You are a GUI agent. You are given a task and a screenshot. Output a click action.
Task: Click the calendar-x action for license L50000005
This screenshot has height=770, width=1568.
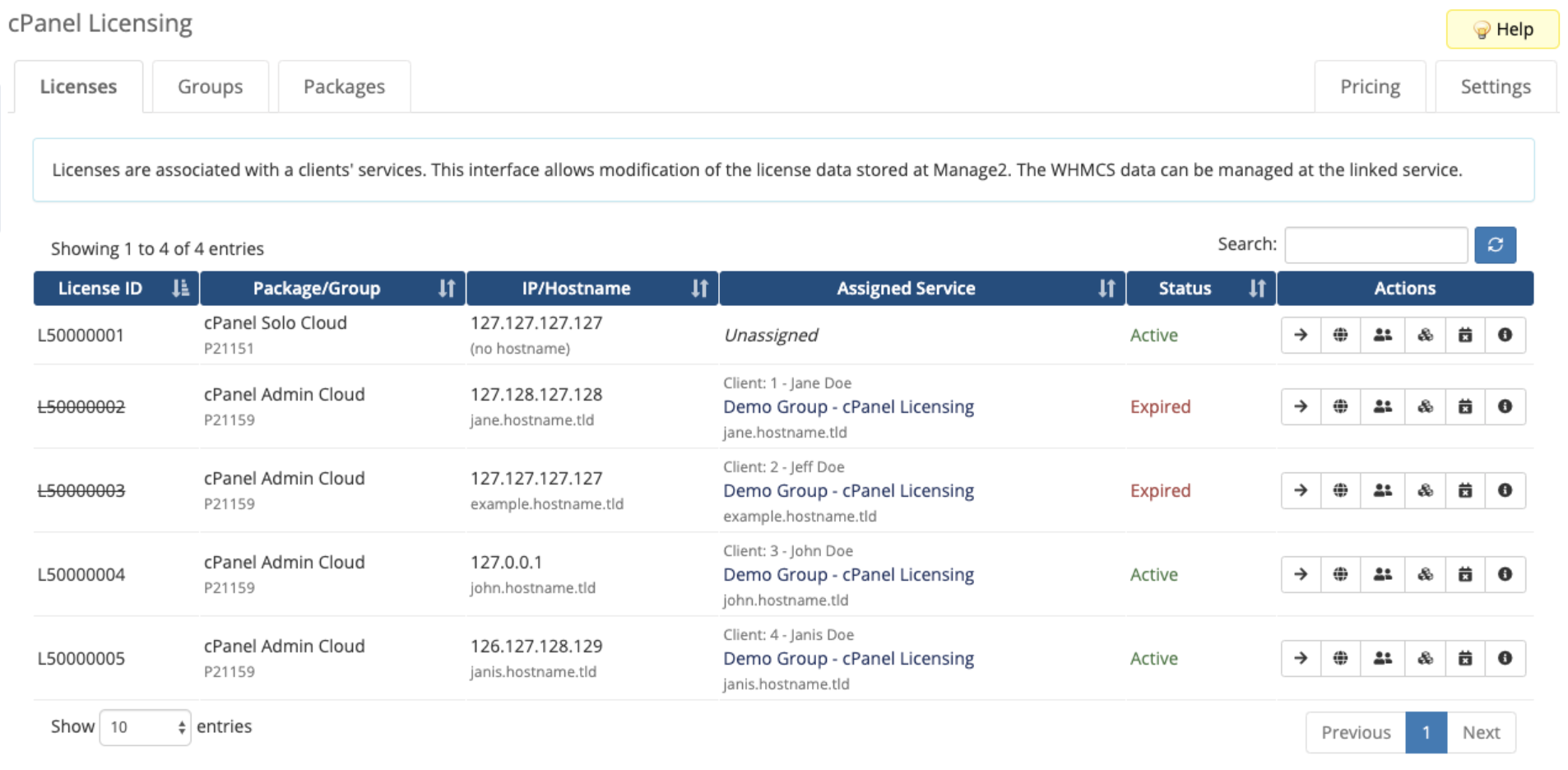coord(1465,658)
